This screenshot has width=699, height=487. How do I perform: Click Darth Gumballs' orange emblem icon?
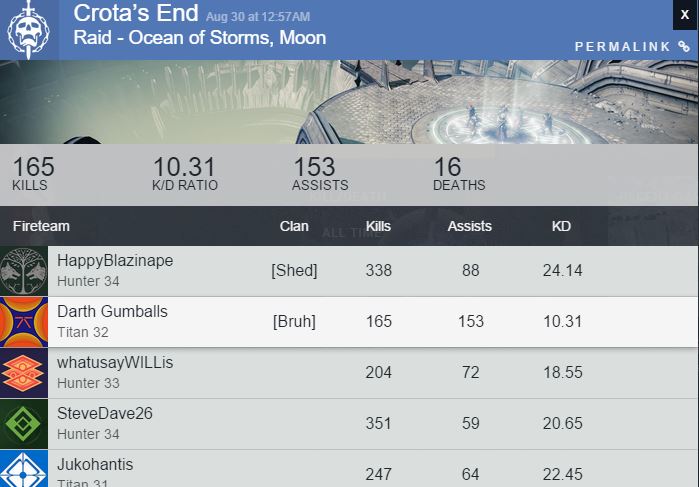[23, 322]
